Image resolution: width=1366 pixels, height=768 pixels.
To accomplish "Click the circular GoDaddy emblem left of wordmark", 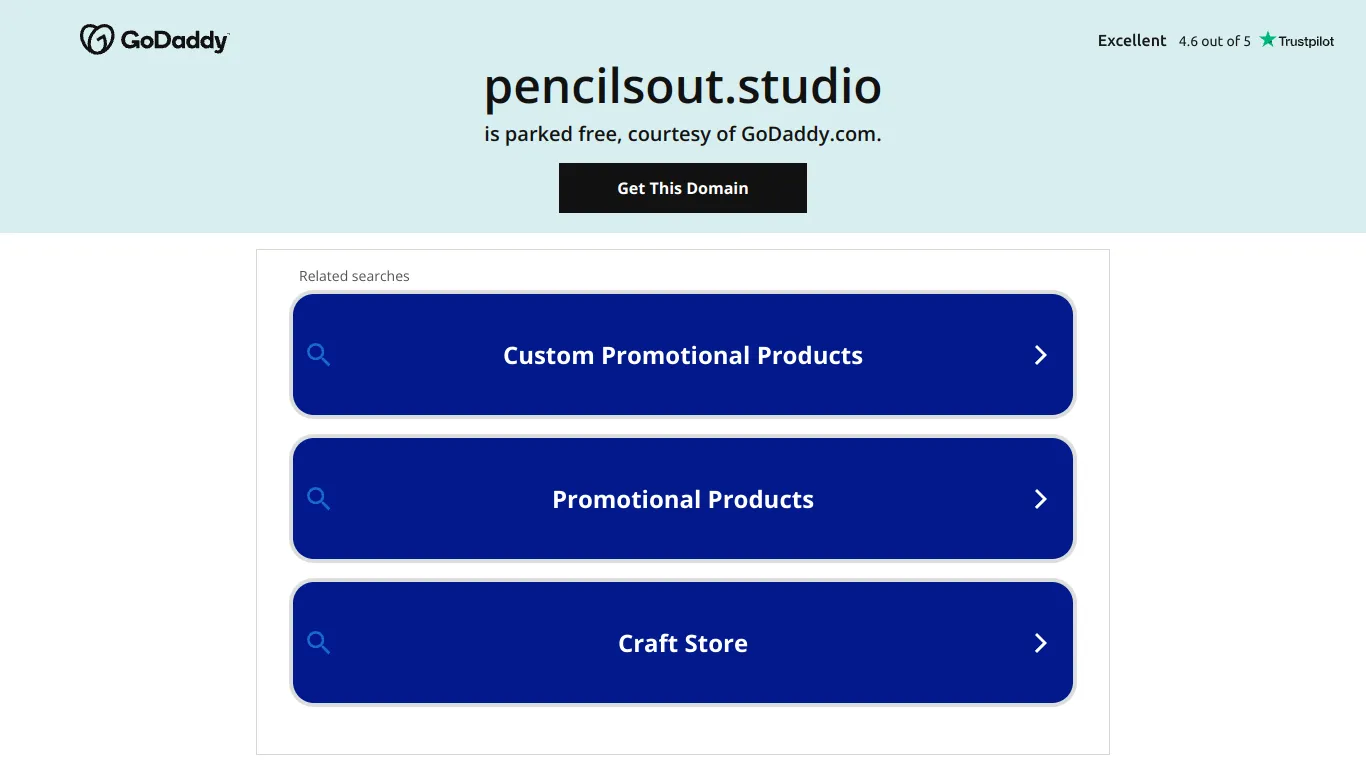I will 95,39.
